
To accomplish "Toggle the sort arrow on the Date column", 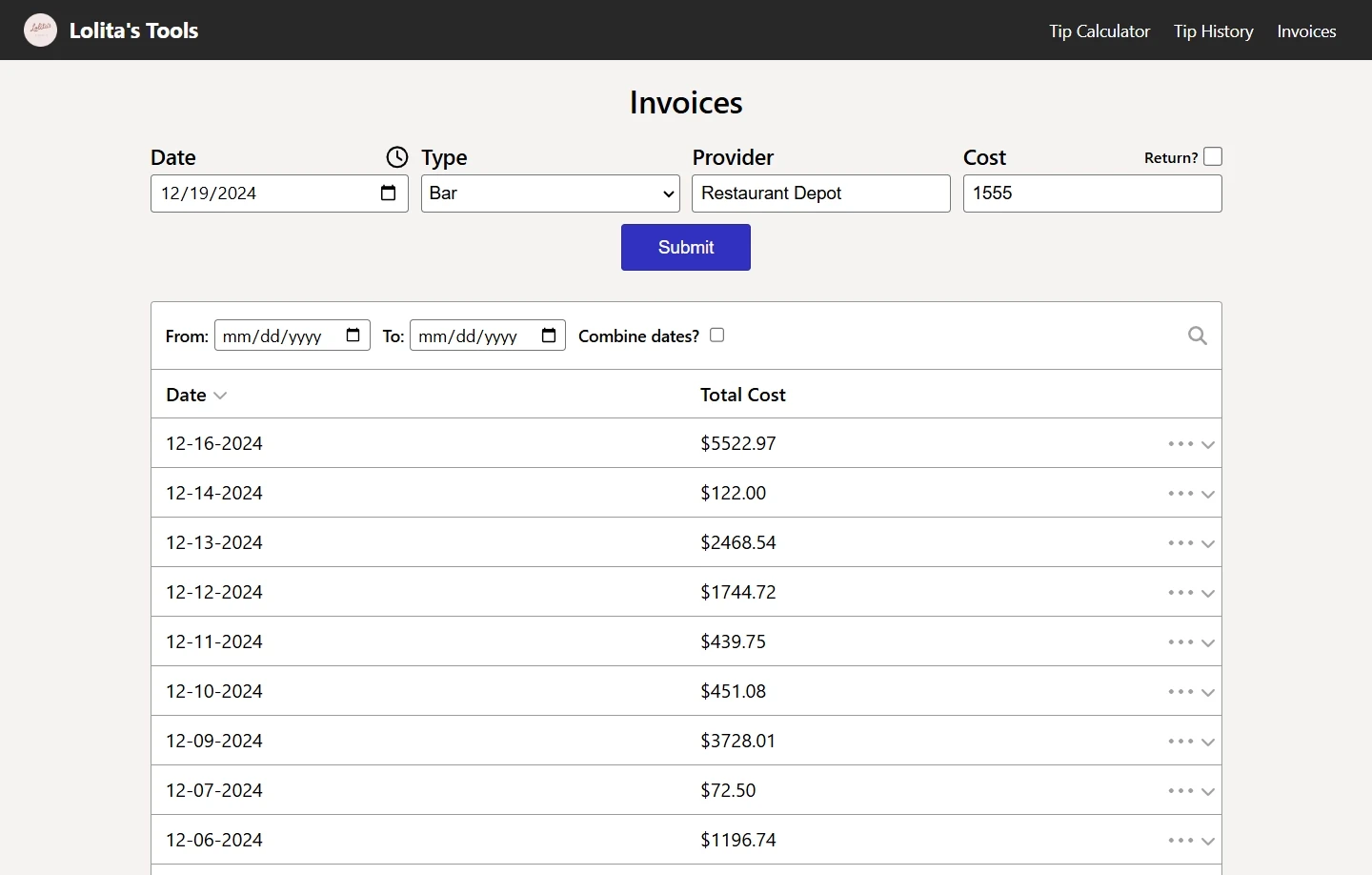I will coord(221,396).
